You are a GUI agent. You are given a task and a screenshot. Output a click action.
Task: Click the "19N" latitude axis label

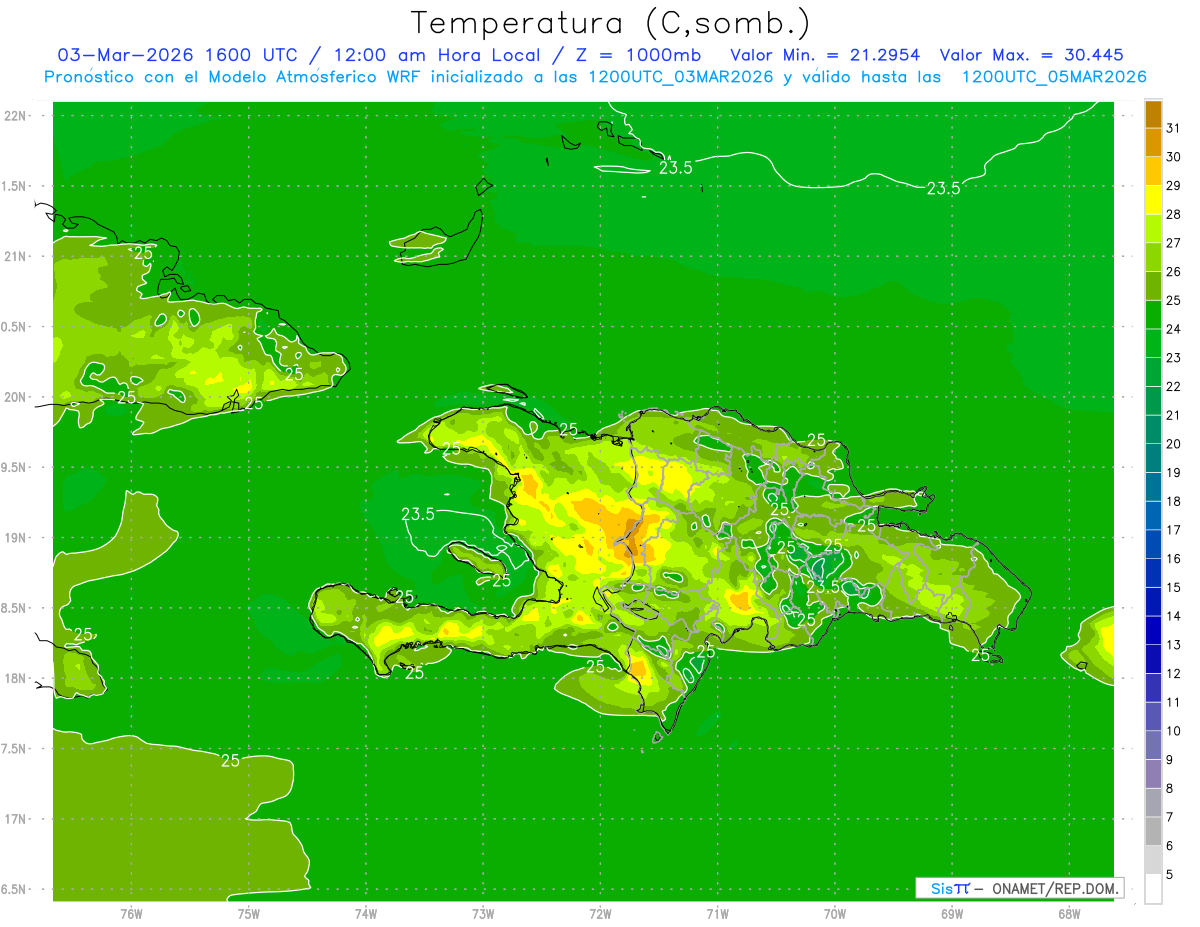coord(15,538)
